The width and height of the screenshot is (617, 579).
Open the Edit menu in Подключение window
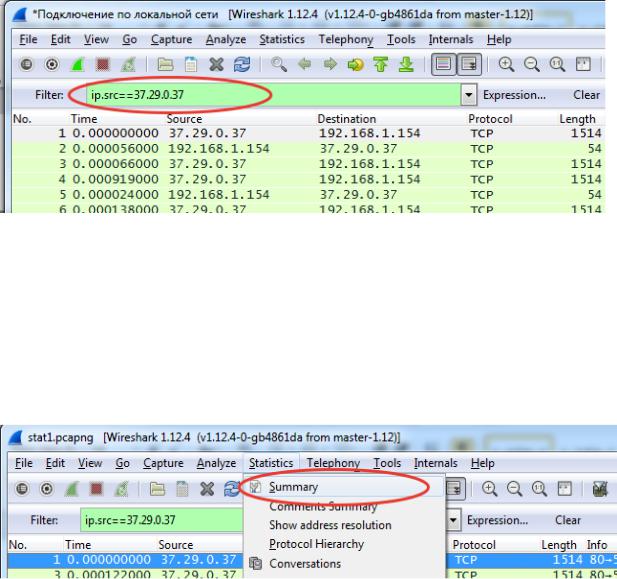tap(61, 39)
